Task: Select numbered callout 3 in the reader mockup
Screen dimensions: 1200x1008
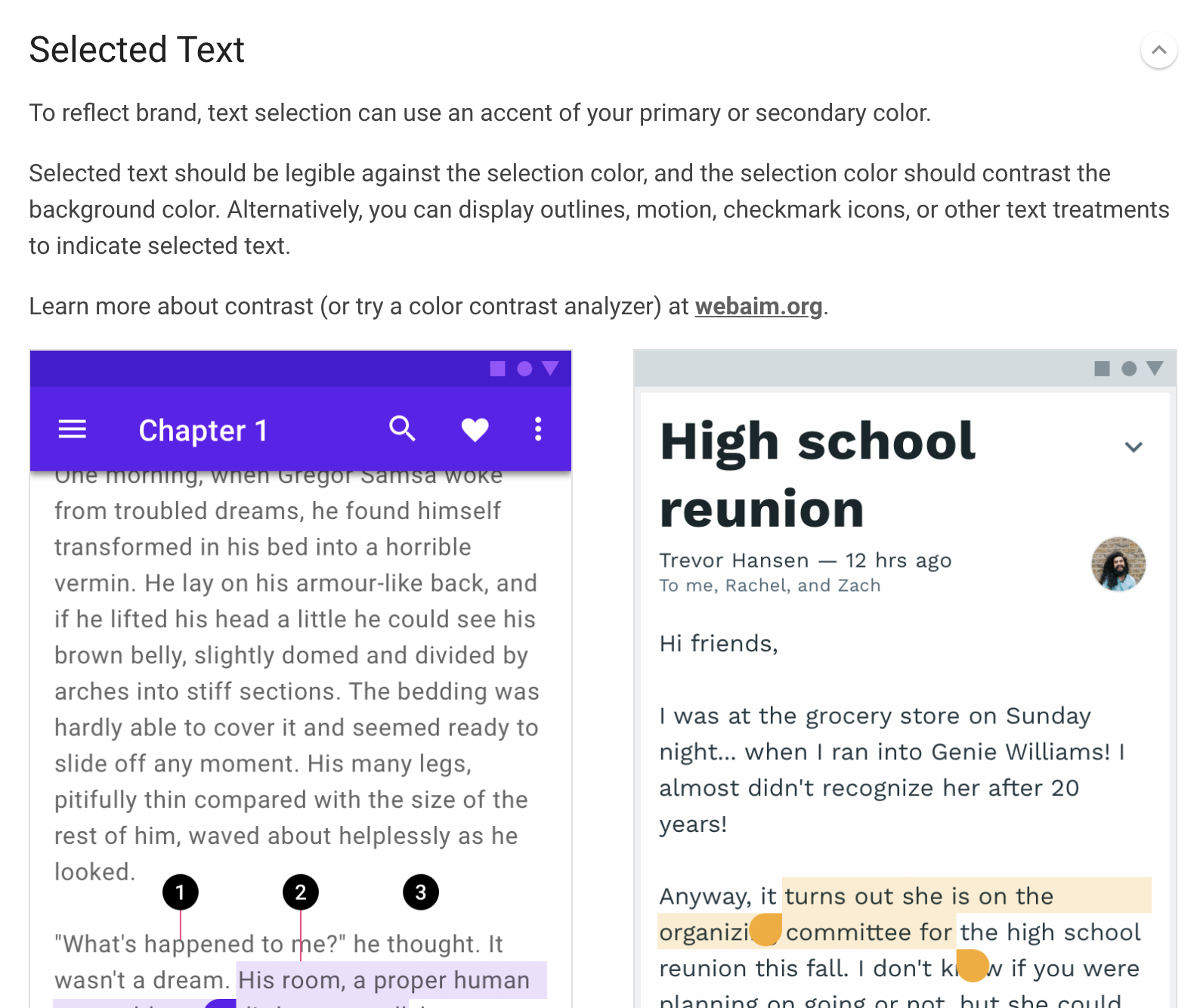Action: [420, 892]
